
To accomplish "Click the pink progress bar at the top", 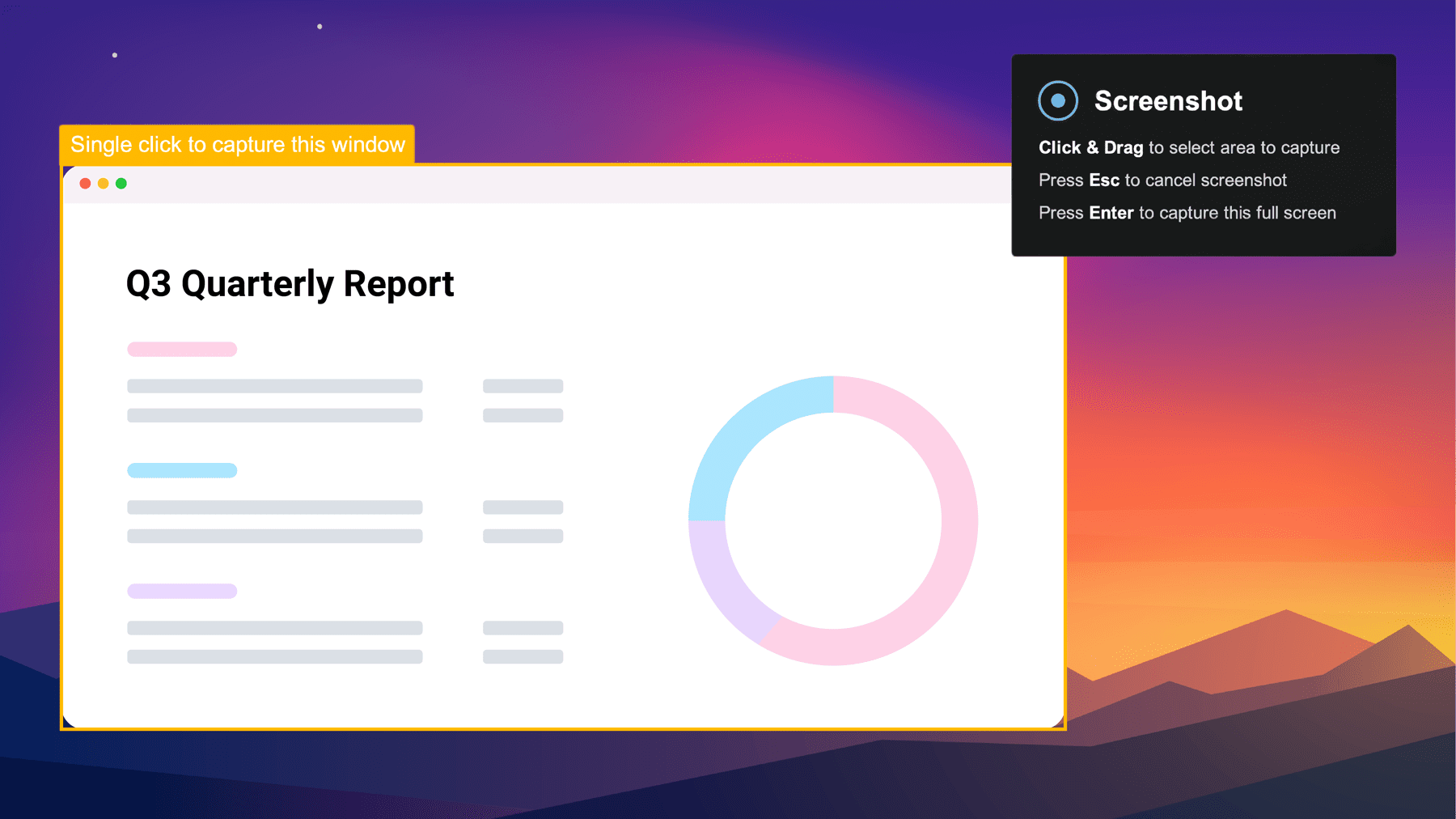I will [181, 348].
